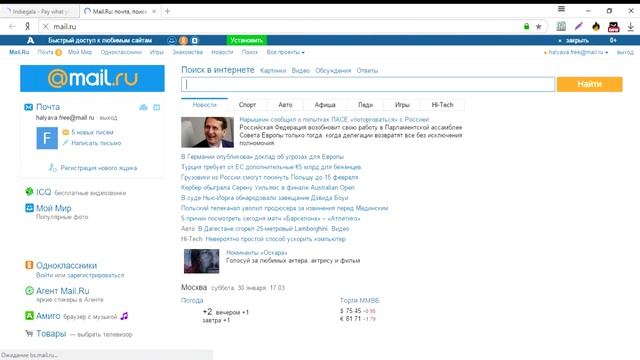The width and height of the screenshot is (640, 360).
Task: Expand the Все проекты dropdown
Action: point(285,52)
